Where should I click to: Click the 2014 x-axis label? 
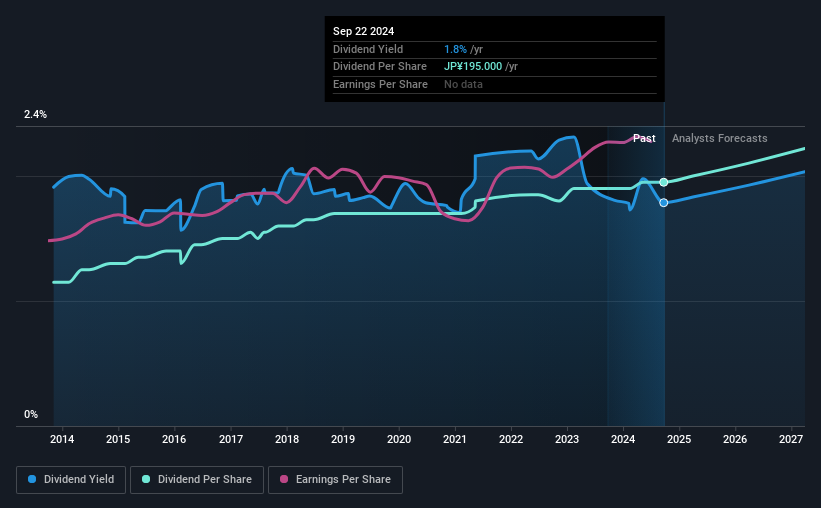(x=62, y=439)
